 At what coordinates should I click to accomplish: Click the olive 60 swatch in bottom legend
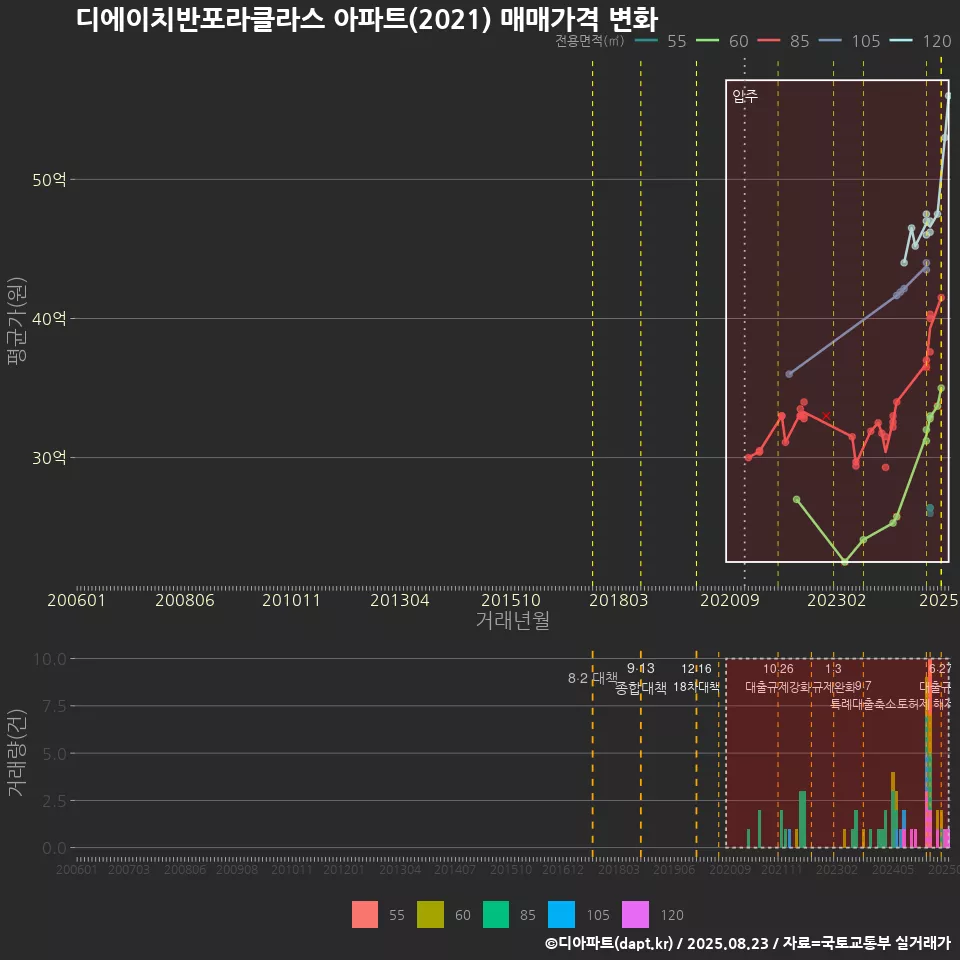point(430,915)
